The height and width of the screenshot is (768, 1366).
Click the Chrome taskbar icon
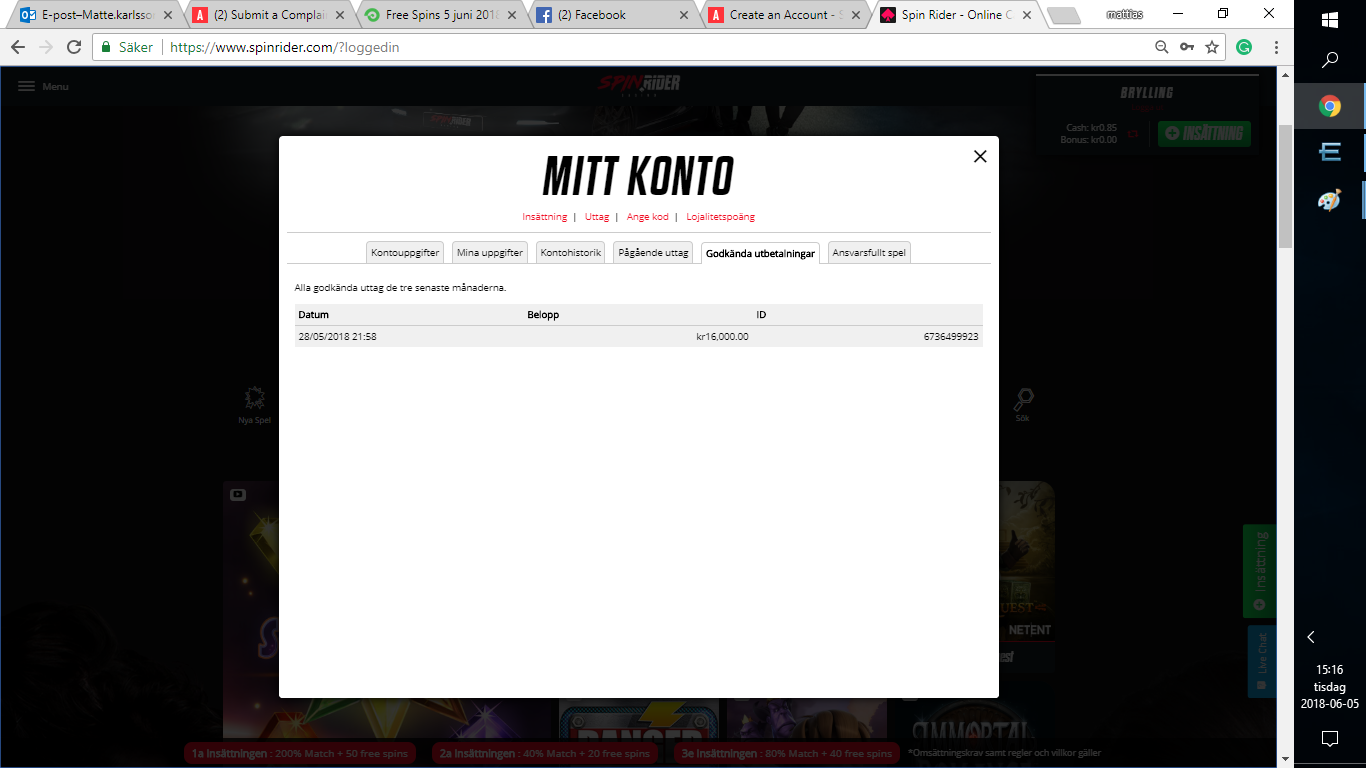[1330, 106]
